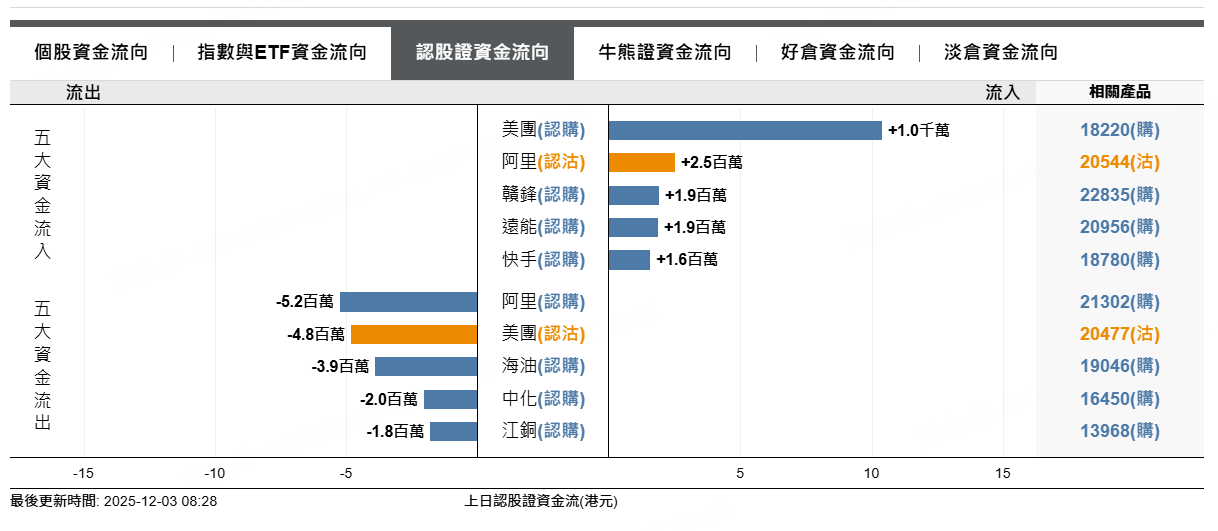The width and height of the screenshot is (1218, 531).
Task: Click the 遠能(認購) label
Action: pos(543,227)
